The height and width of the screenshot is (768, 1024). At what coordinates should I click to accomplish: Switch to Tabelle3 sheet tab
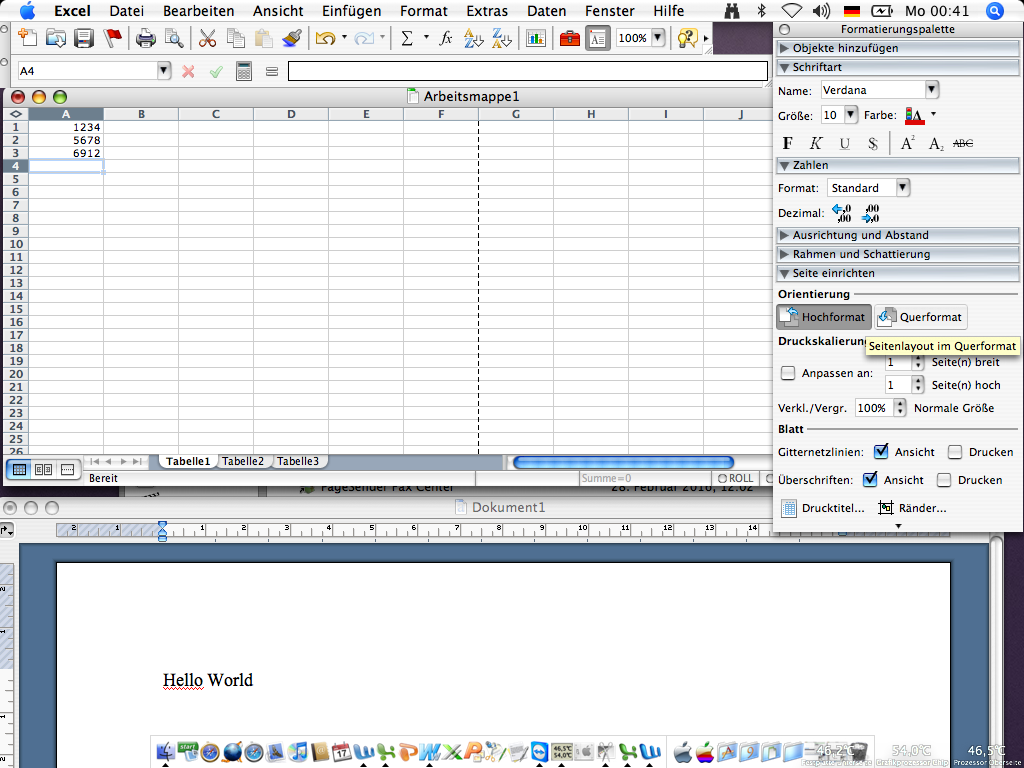(298, 461)
